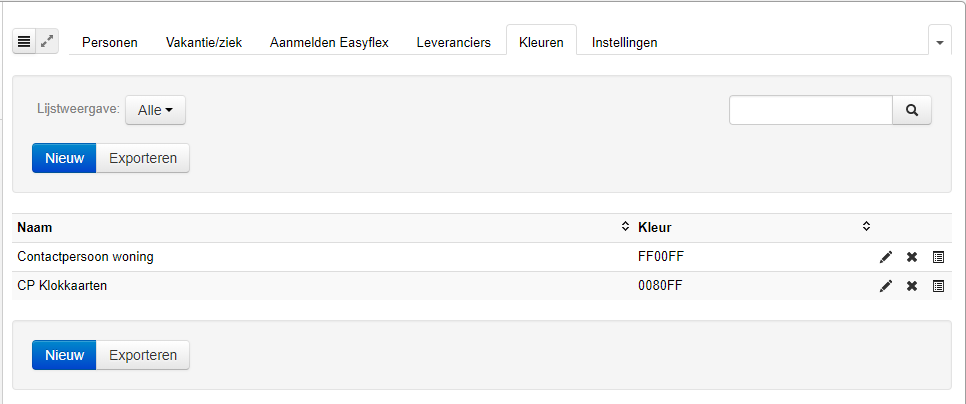Viewport: 966px width, 404px height.
Task: Sort by the Kleur column arrows
Action: pos(866,227)
